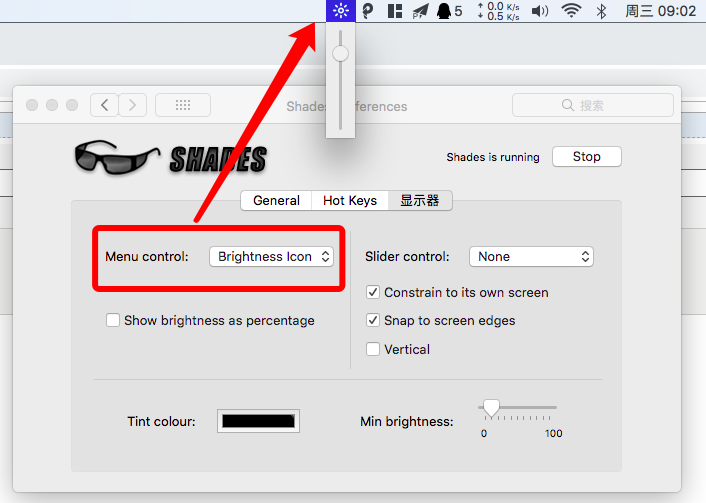Open the Slider control dropdown
706x503 pixels.
pyautogui.click(x=531, y=257)
